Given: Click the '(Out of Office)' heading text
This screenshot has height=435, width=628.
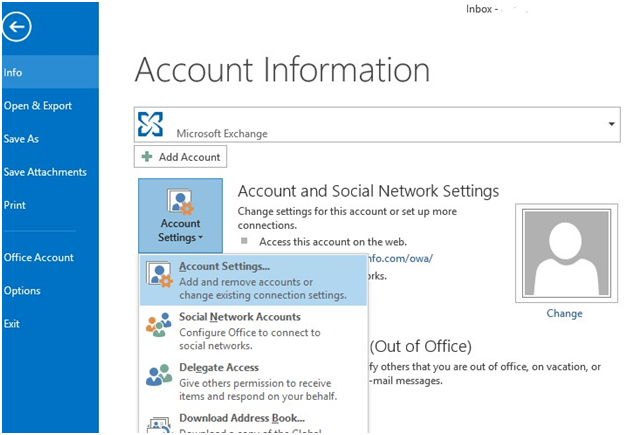Looking at the screenshot, I should click(421, 346).
